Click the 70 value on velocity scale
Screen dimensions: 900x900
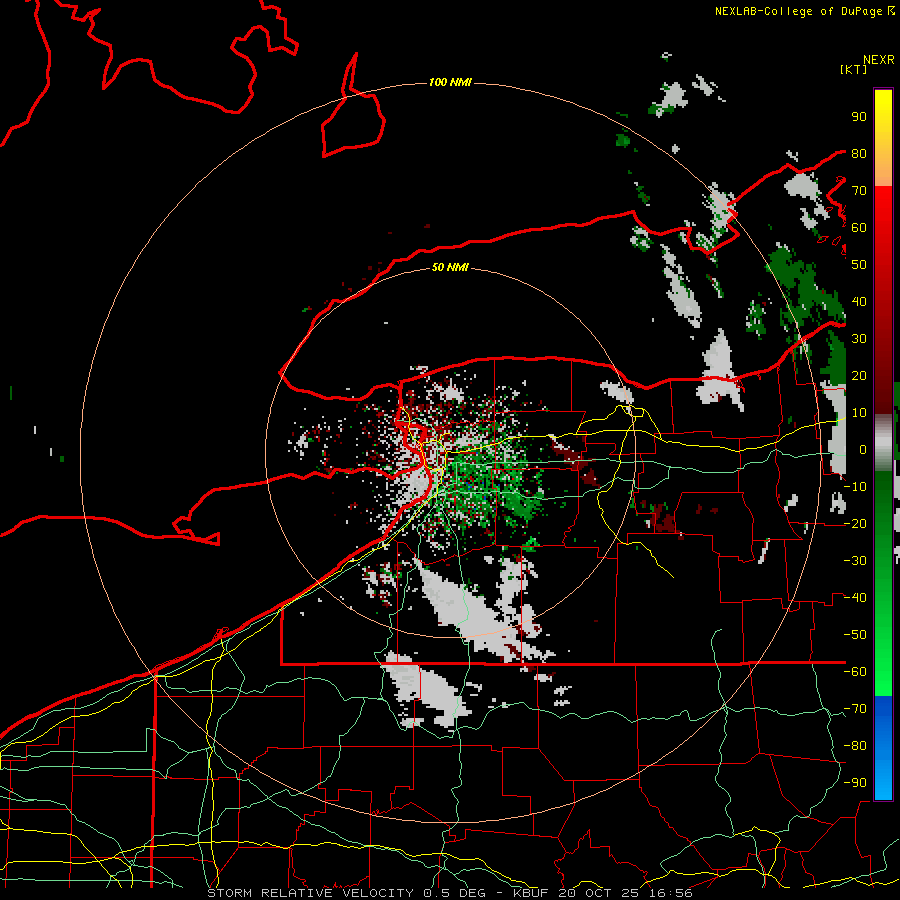859,190
